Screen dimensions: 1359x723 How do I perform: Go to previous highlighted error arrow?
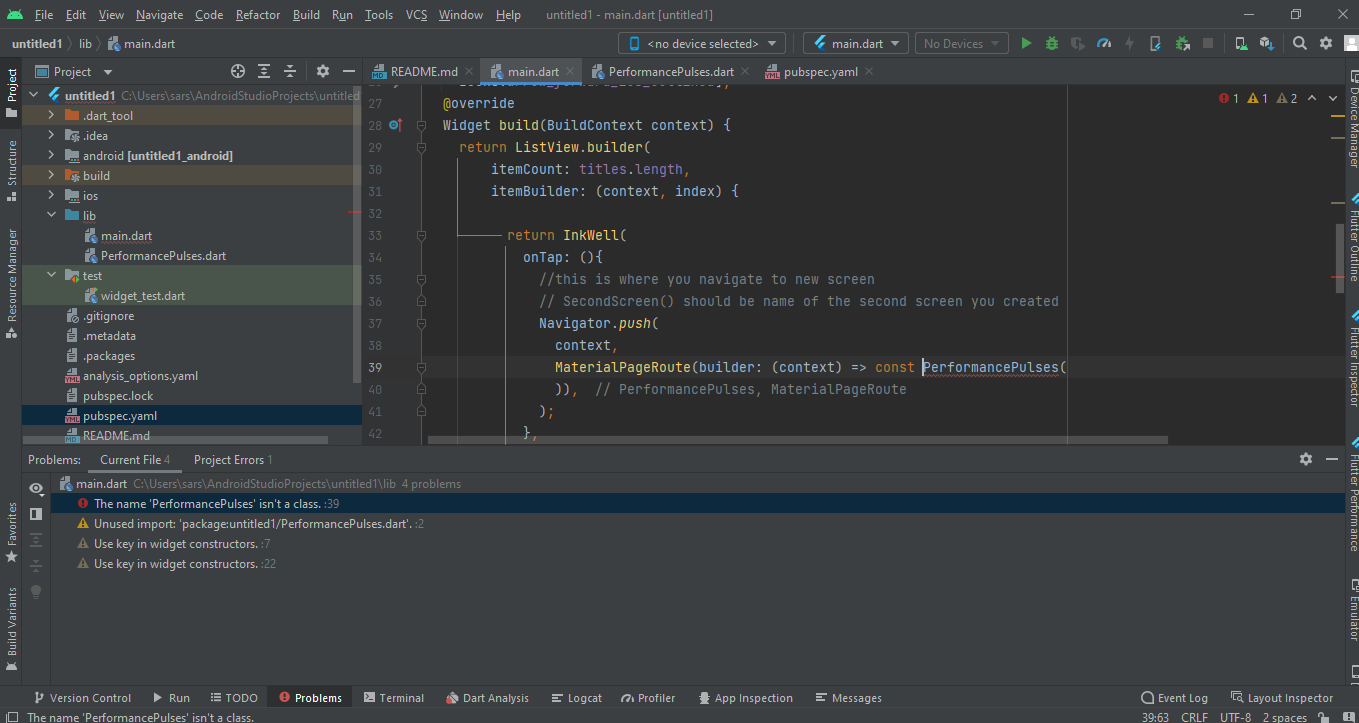1313,98
